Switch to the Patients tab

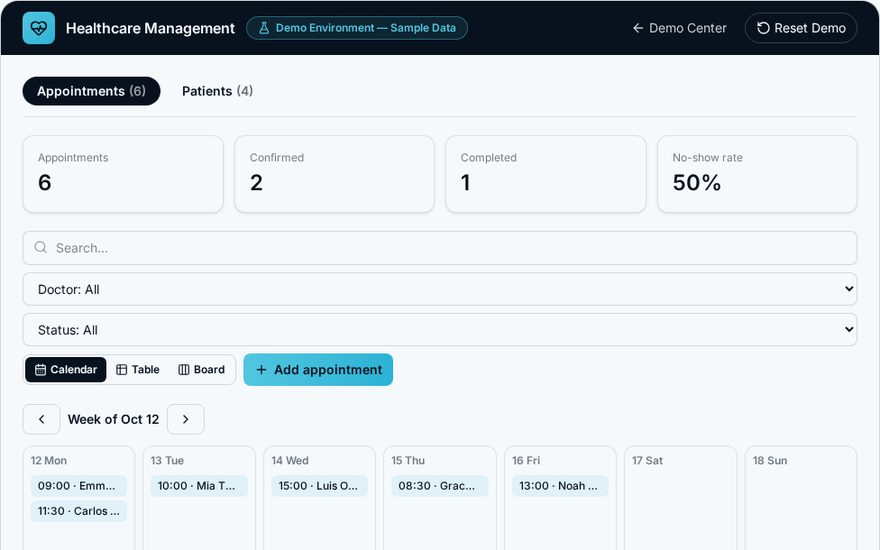pos(217,91)
